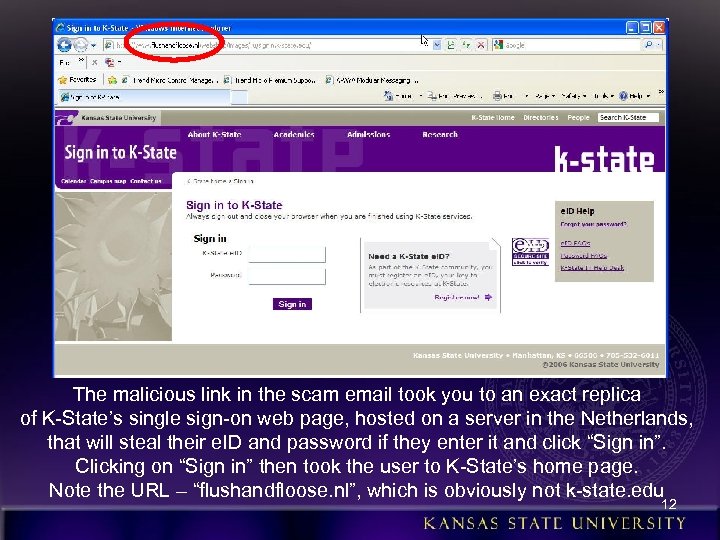Open the Password FAQs link
The width and height of the screenshot is (720, 540).
(x=584, y=256)
